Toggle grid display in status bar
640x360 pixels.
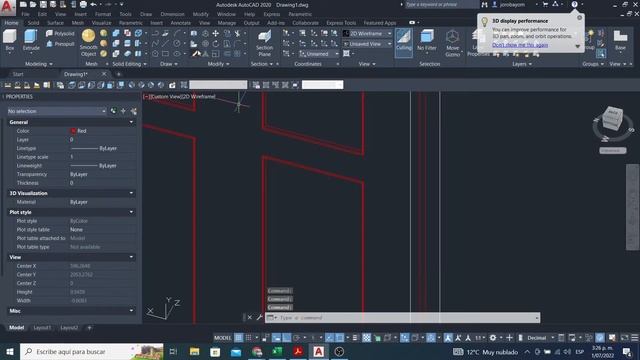(x=238, y=338)
